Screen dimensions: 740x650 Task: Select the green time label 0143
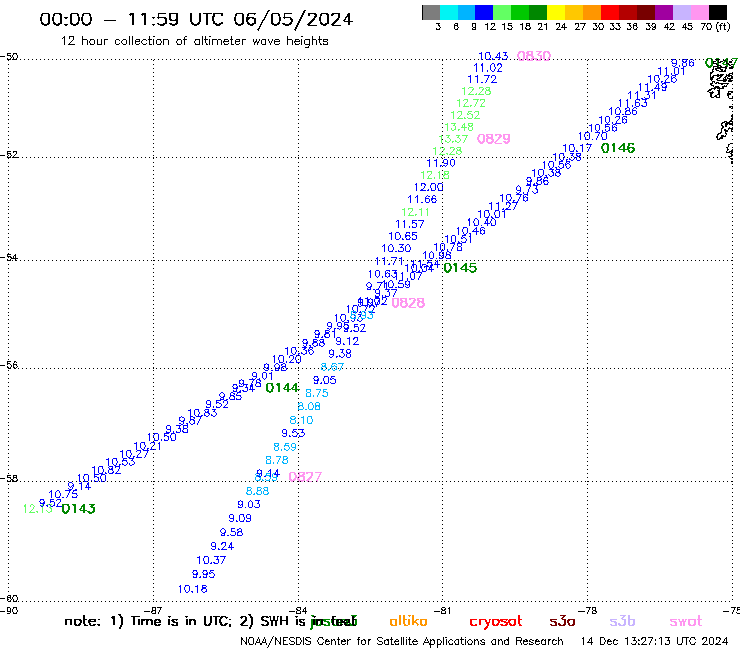coord(78,509)
